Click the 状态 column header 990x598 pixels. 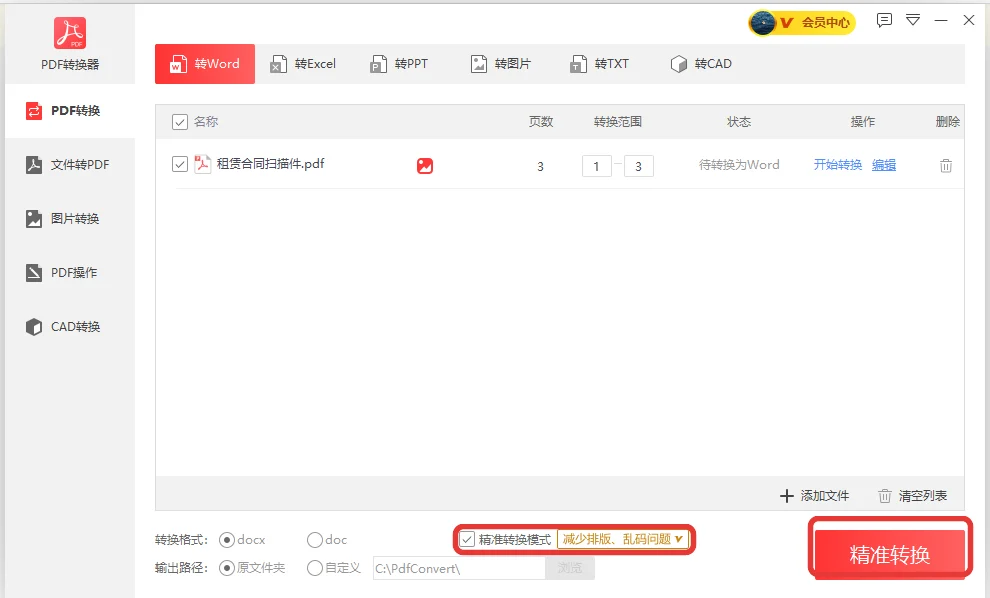(x=739, y=122)
